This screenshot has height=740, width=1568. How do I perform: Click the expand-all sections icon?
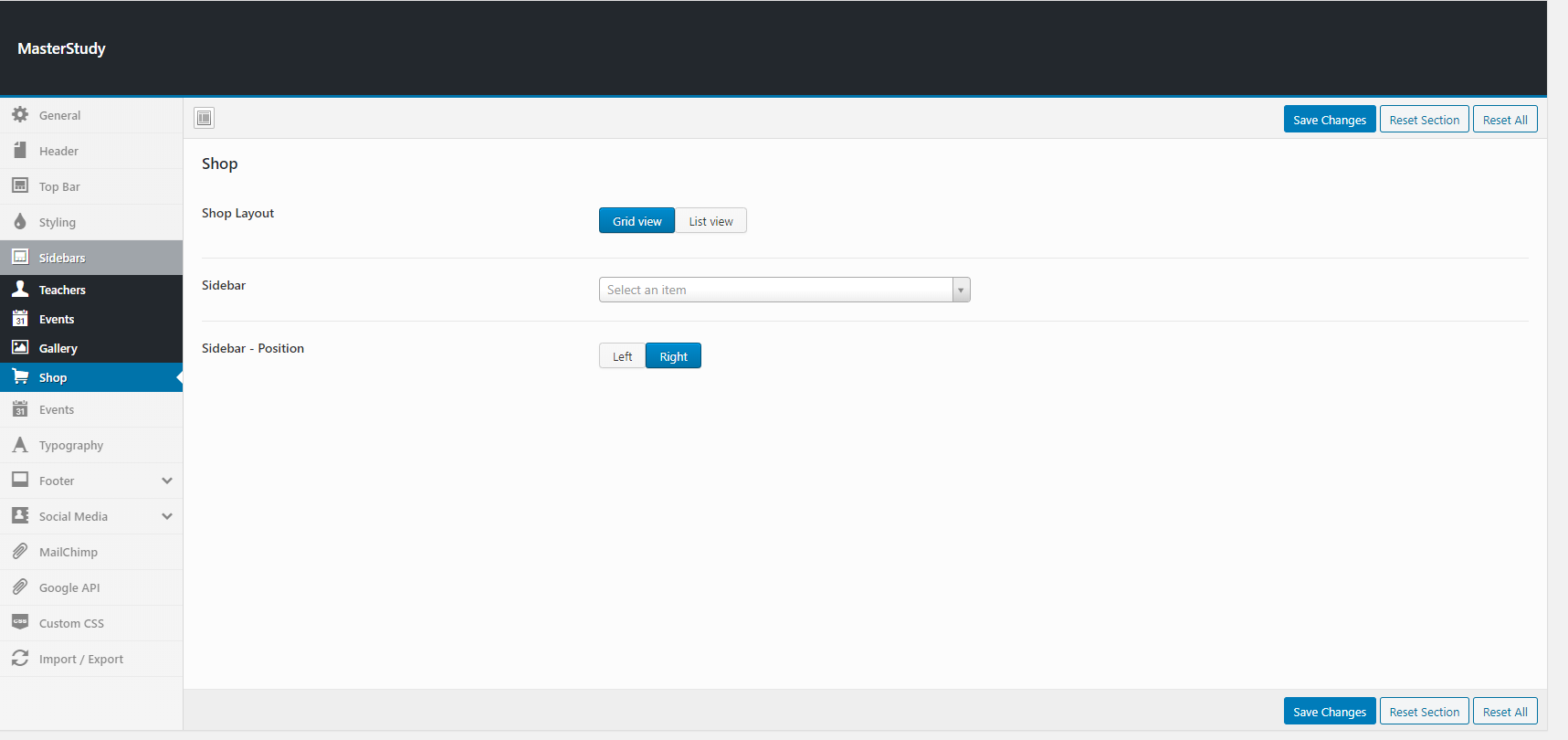point(205,118)
